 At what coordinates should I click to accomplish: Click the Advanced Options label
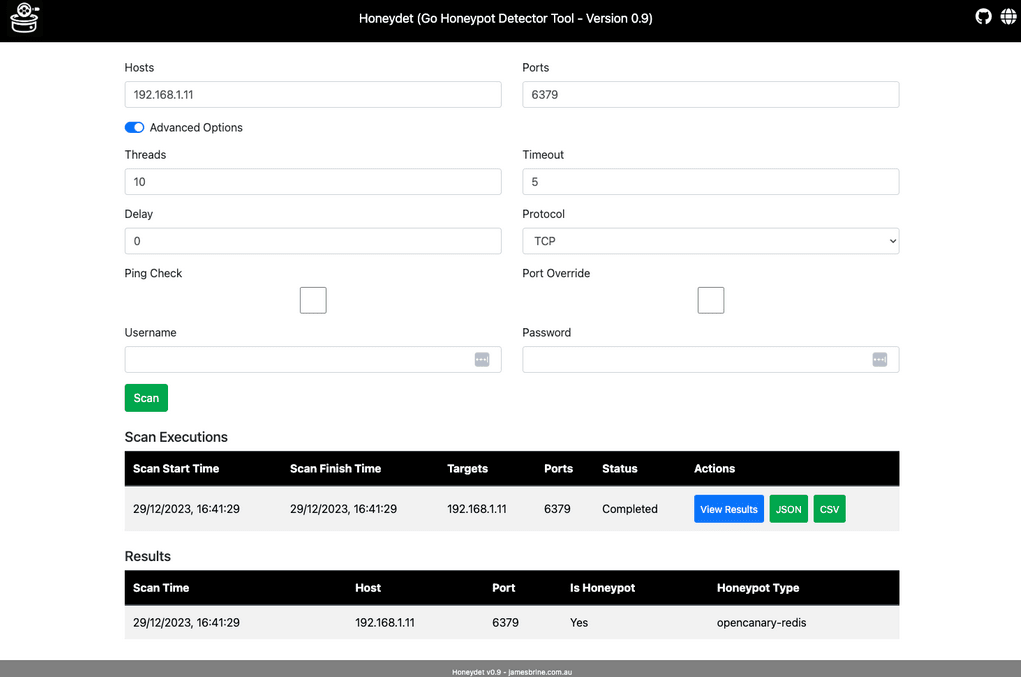pyautogui.click(x=196, y=128)
